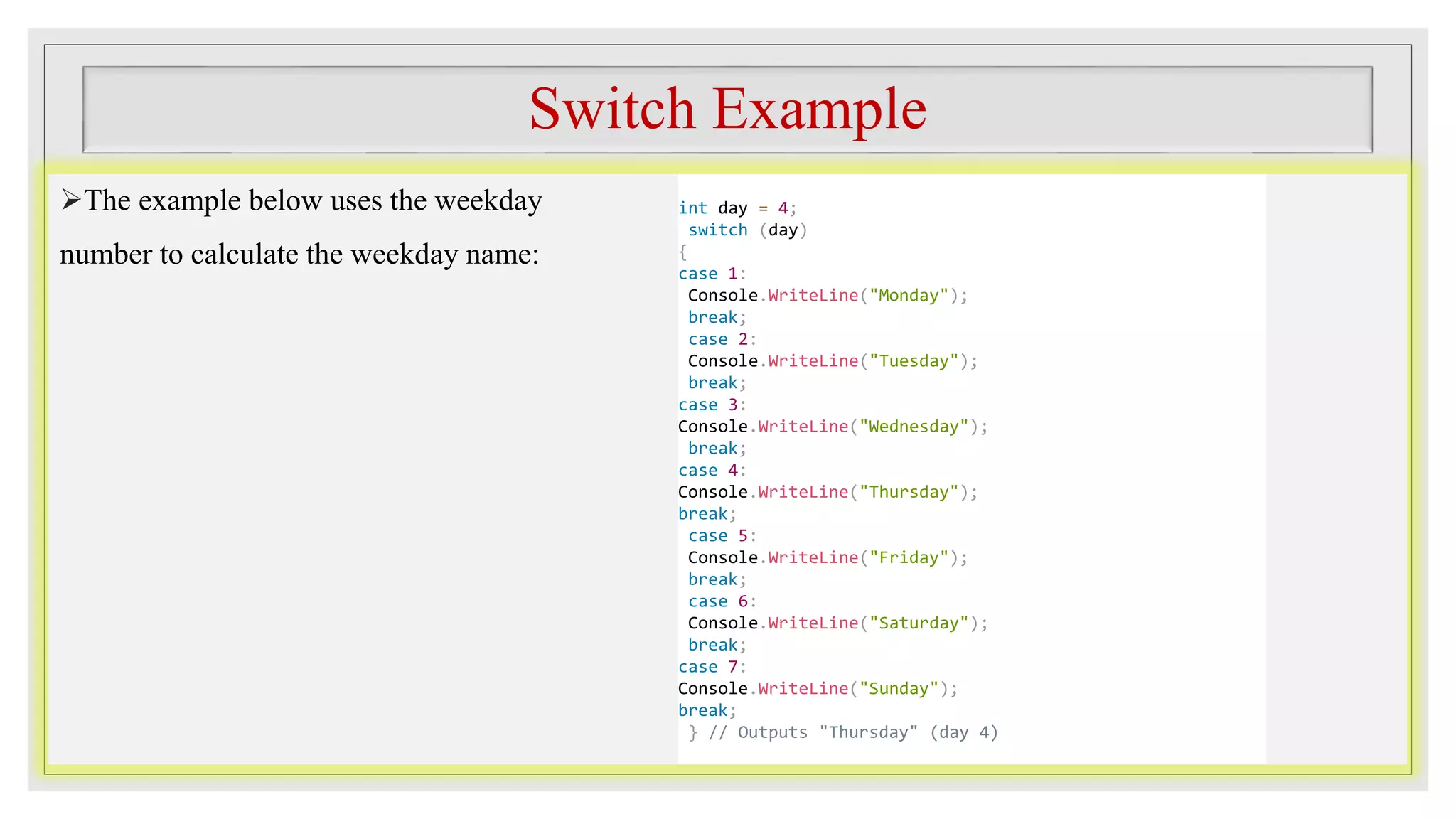Click the "Monday" string in code

(x=909, y=296)
